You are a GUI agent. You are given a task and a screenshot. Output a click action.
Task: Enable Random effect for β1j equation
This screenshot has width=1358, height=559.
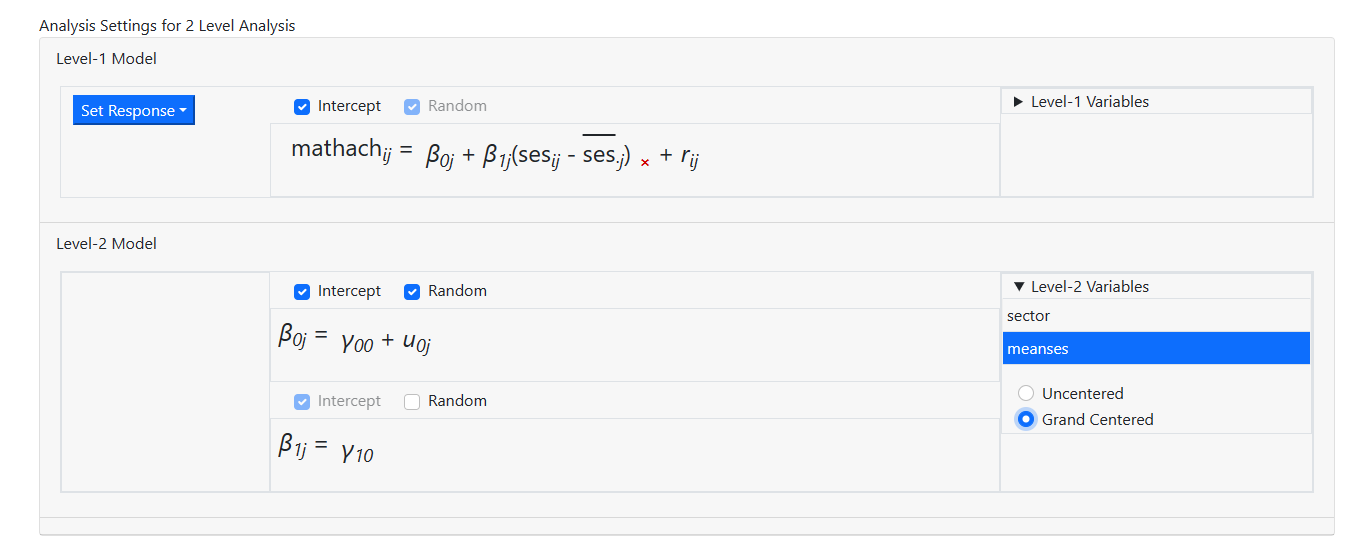coord(412,402)
